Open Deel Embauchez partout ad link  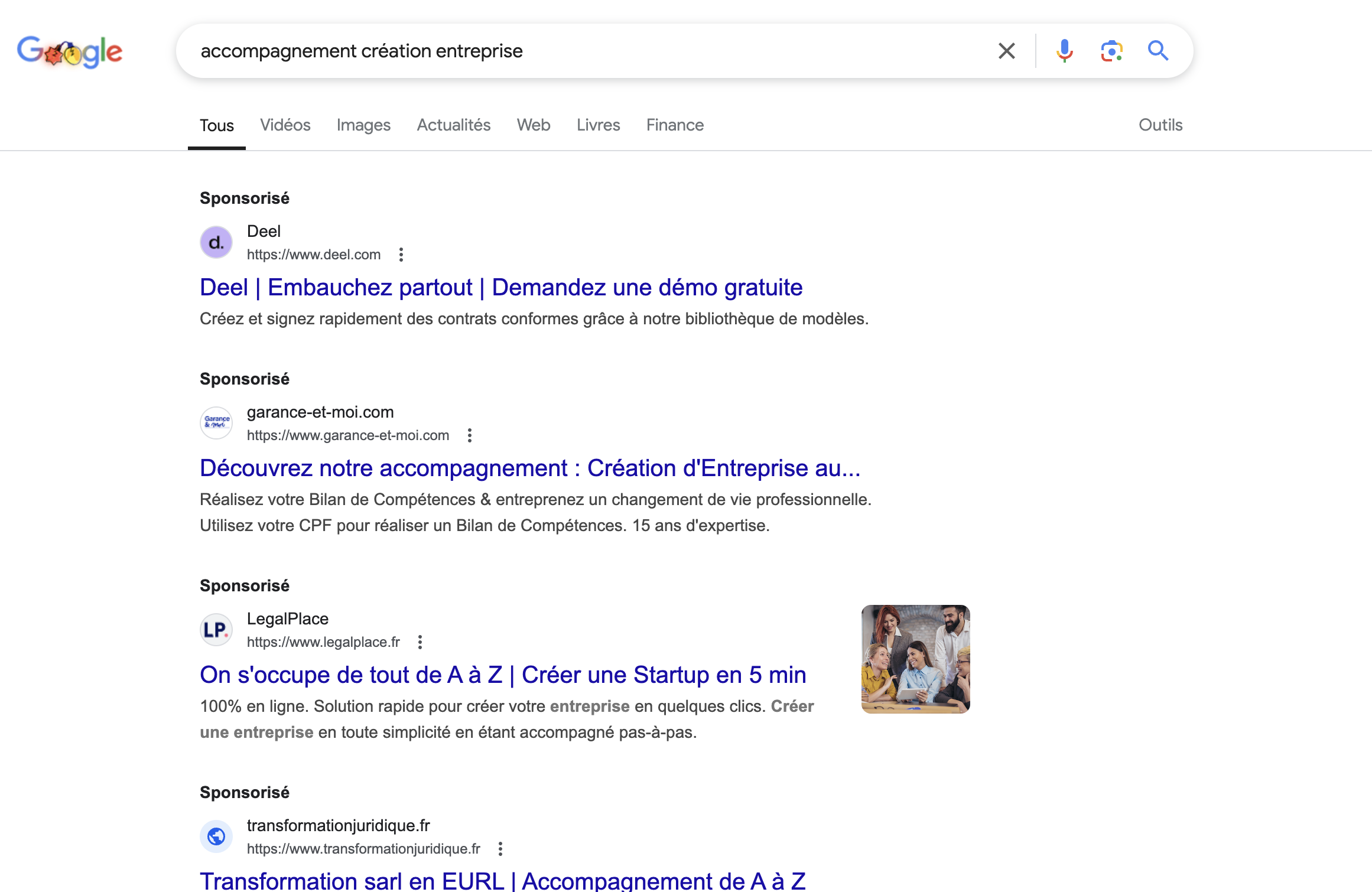tap(501, 288)
